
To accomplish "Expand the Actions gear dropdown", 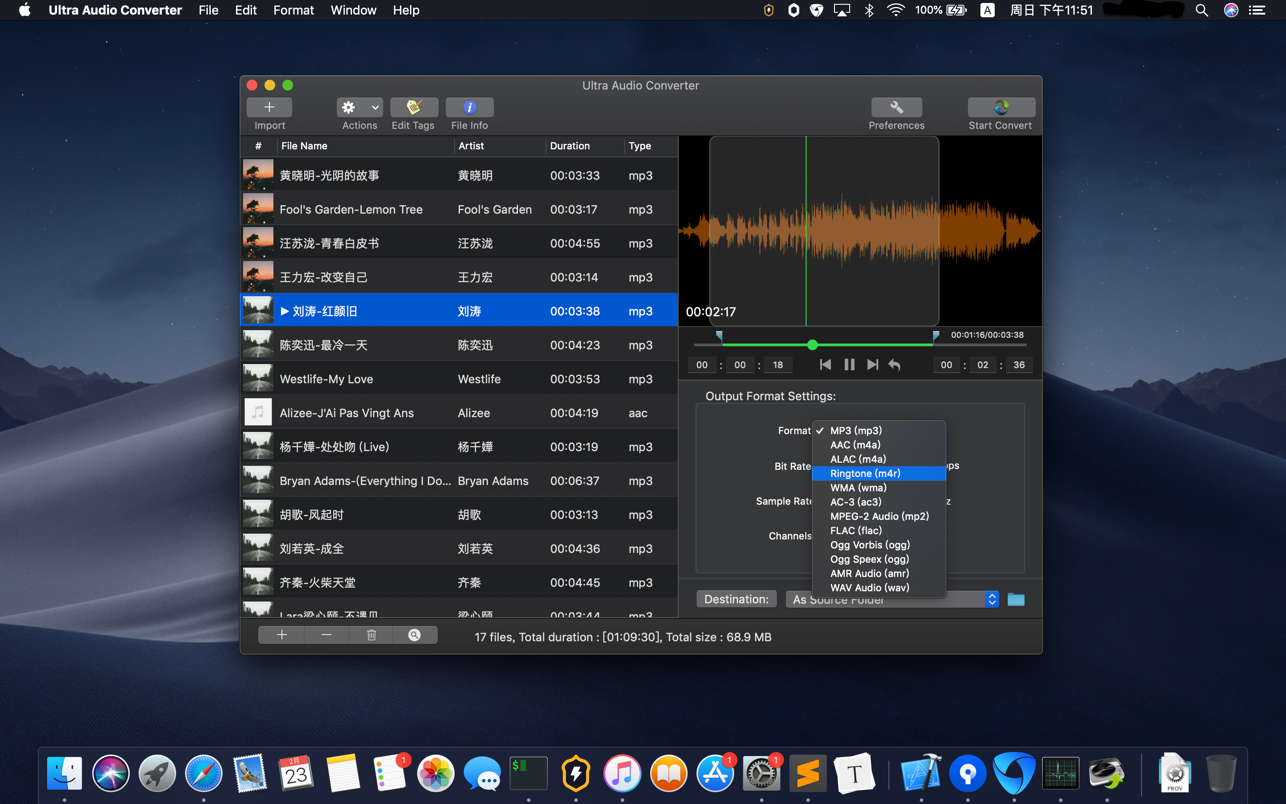I will pos(359,107).
